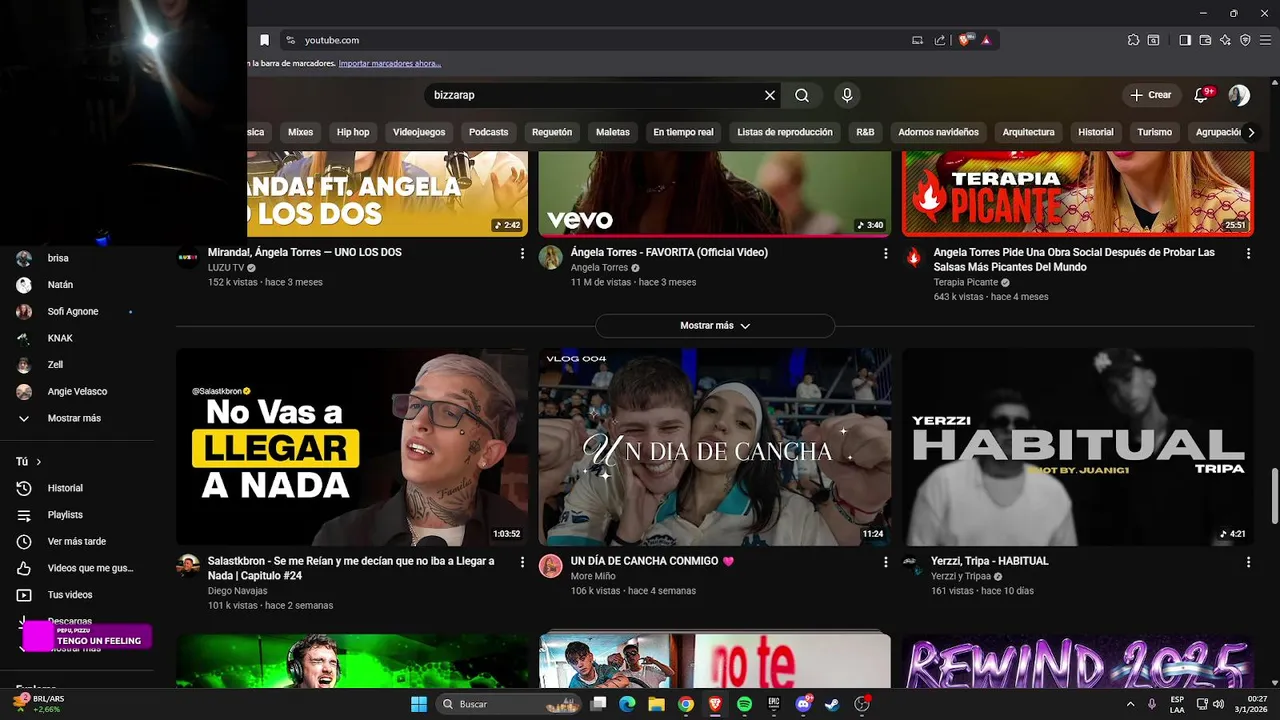This screenshot has height=720, width=1280.
Task: Open the browser hamburger menu
Action: coord(1265,40)
